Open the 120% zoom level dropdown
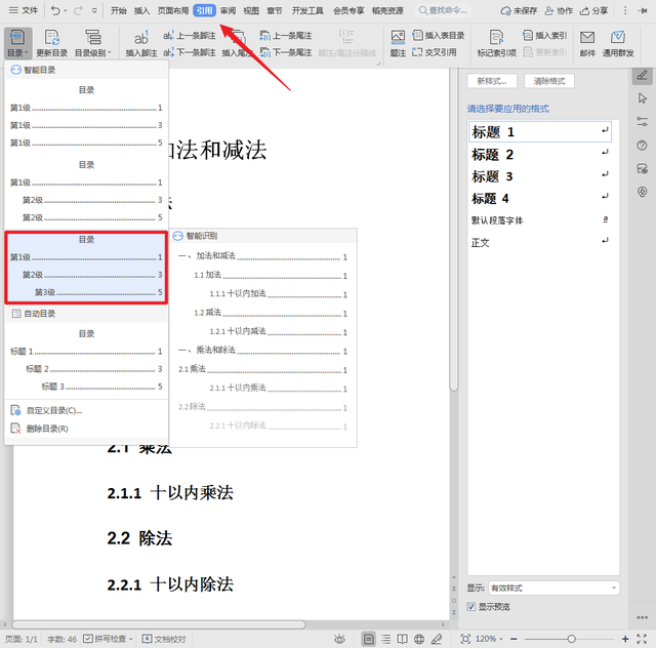Viewport: 657px width, 649px height. 492,639
